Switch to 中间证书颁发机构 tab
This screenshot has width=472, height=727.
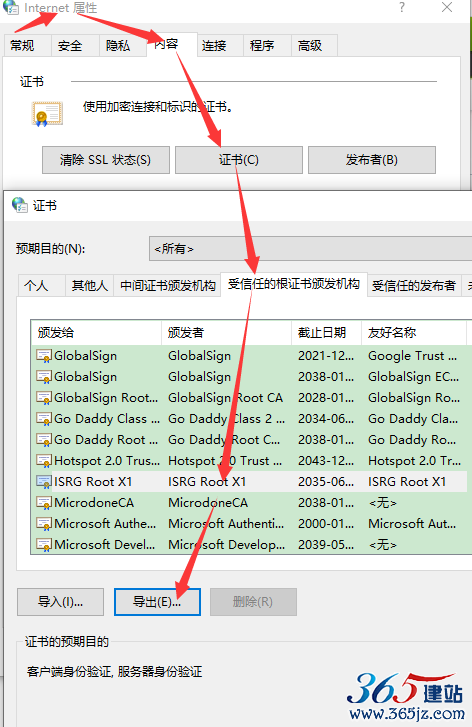click(x=167, y=285)
